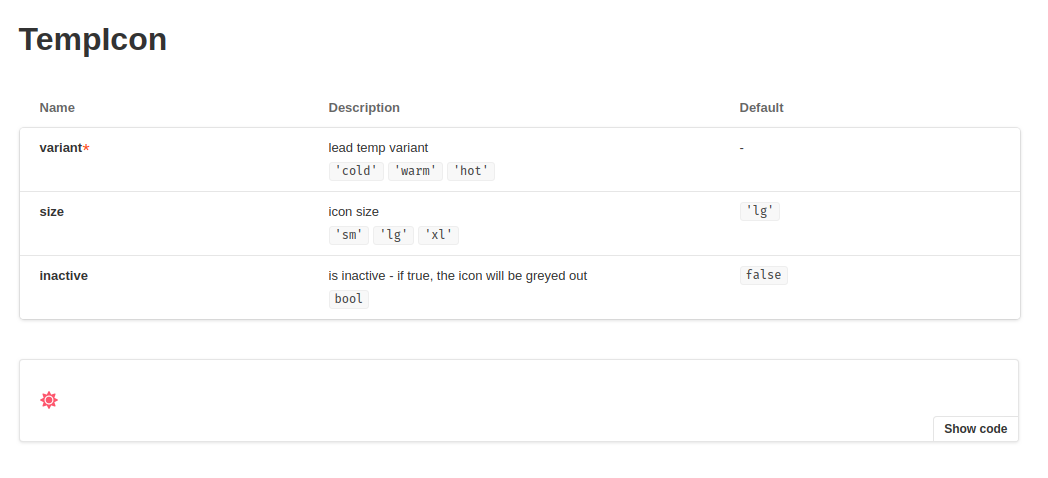1048x478 pixels.
Task: Click the TempIcon page heading
Action: (x=93, y=39)
